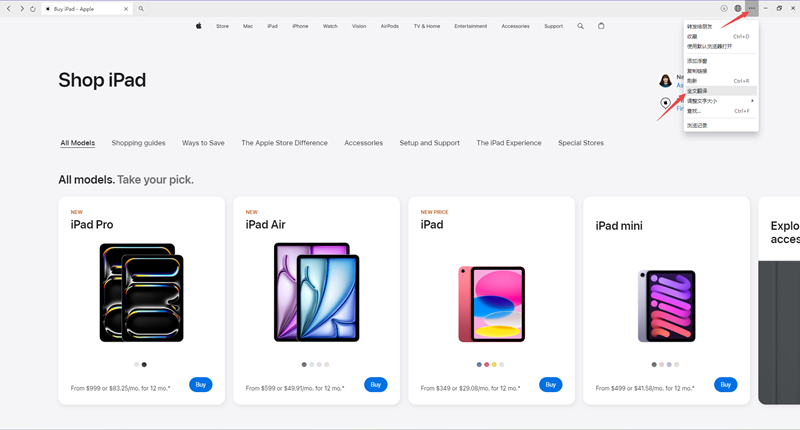Open the shopping bag icon

tap(601, 26)
